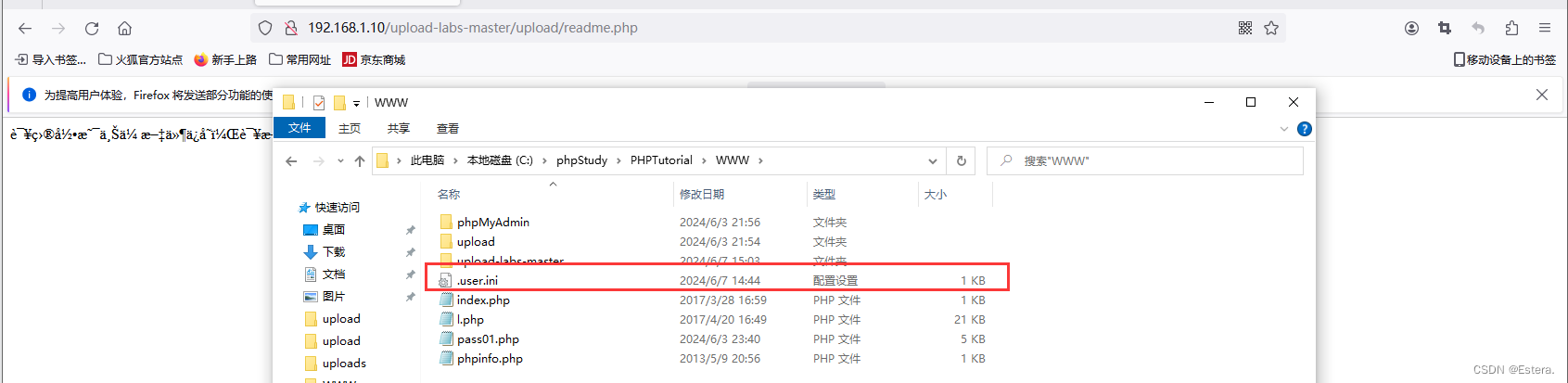
Task: Expand the Explorer ribbon chevron
Action: point(1284,129)
